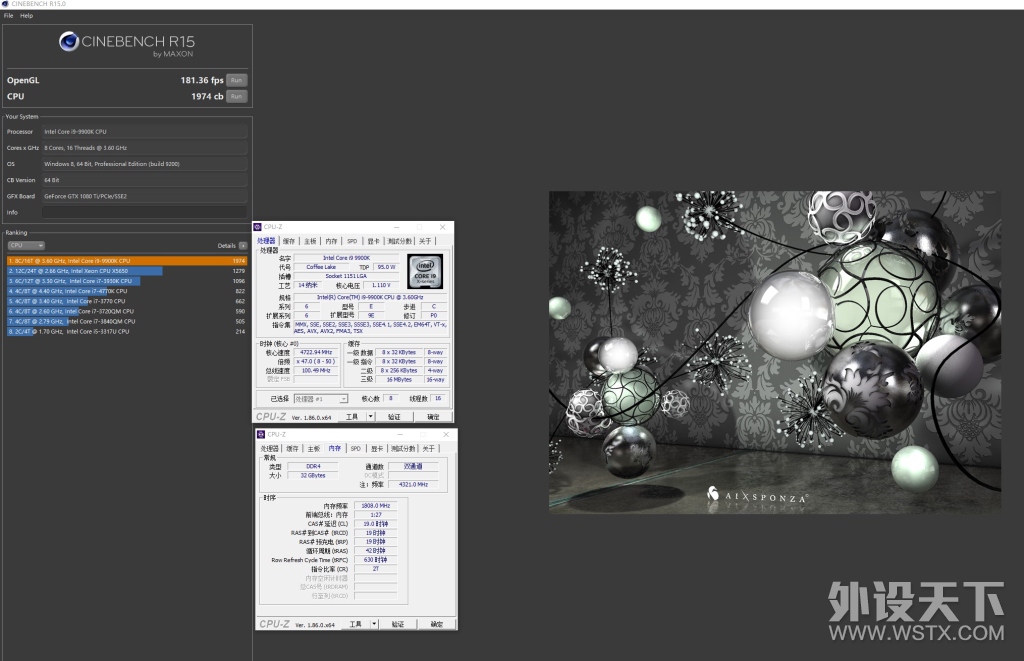
Task: Click the Cinebench title bar app icon
Action: (x=5, y=4)
